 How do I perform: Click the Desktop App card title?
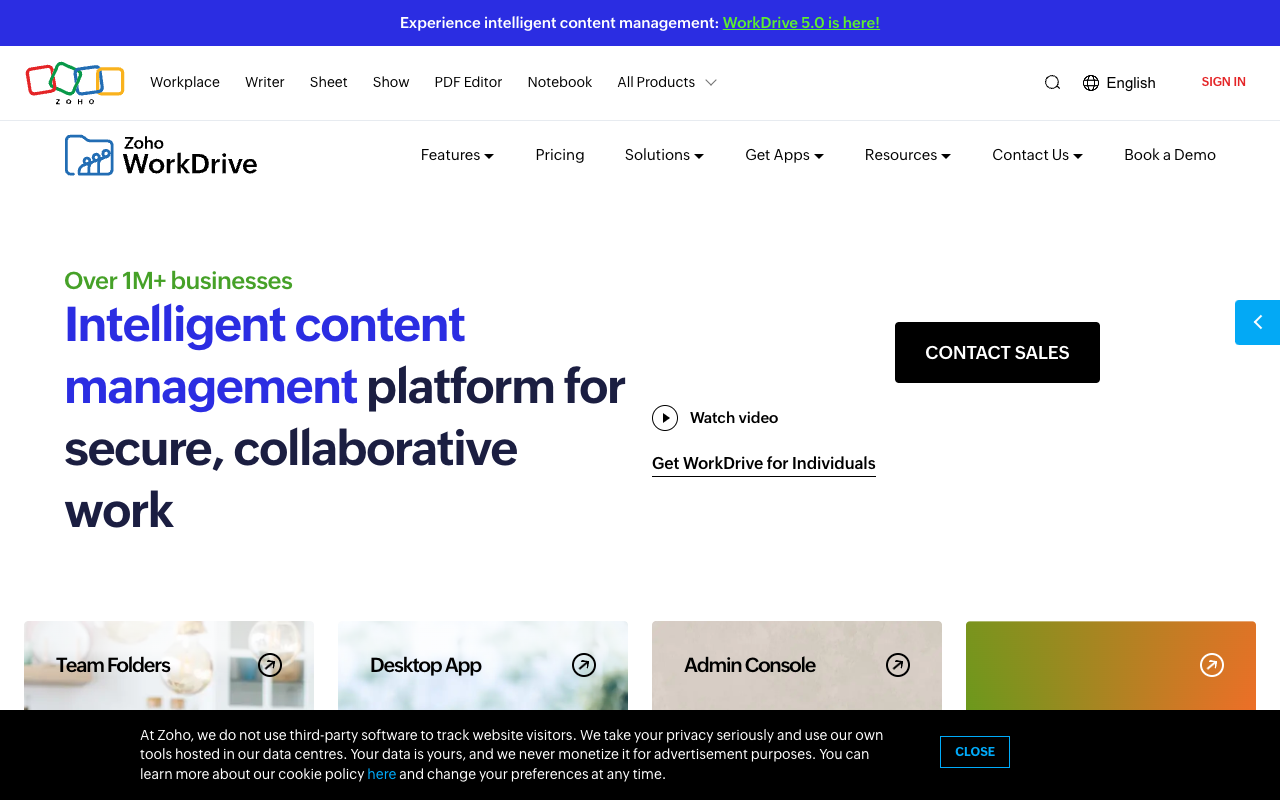426,665
